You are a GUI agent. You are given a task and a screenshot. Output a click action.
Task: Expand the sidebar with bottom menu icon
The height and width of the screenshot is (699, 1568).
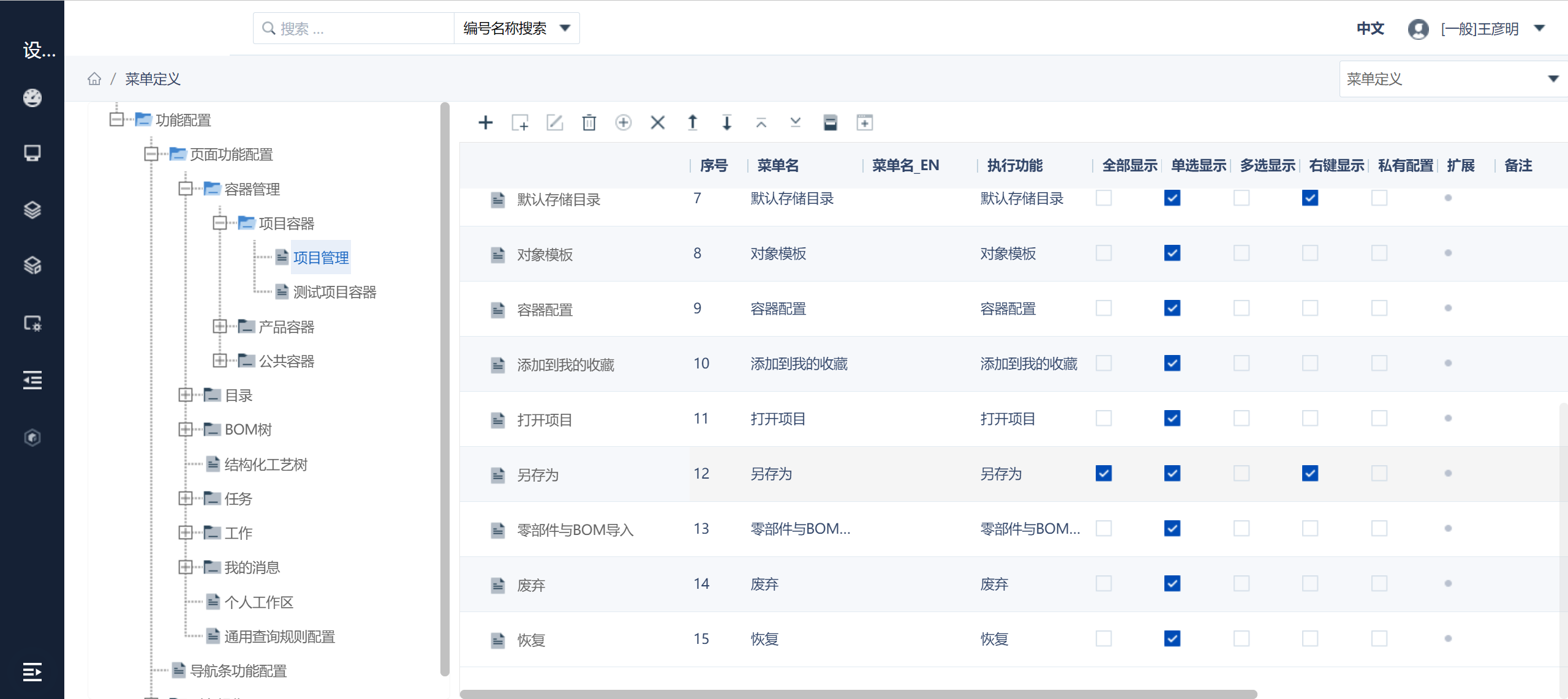point(32,671)
